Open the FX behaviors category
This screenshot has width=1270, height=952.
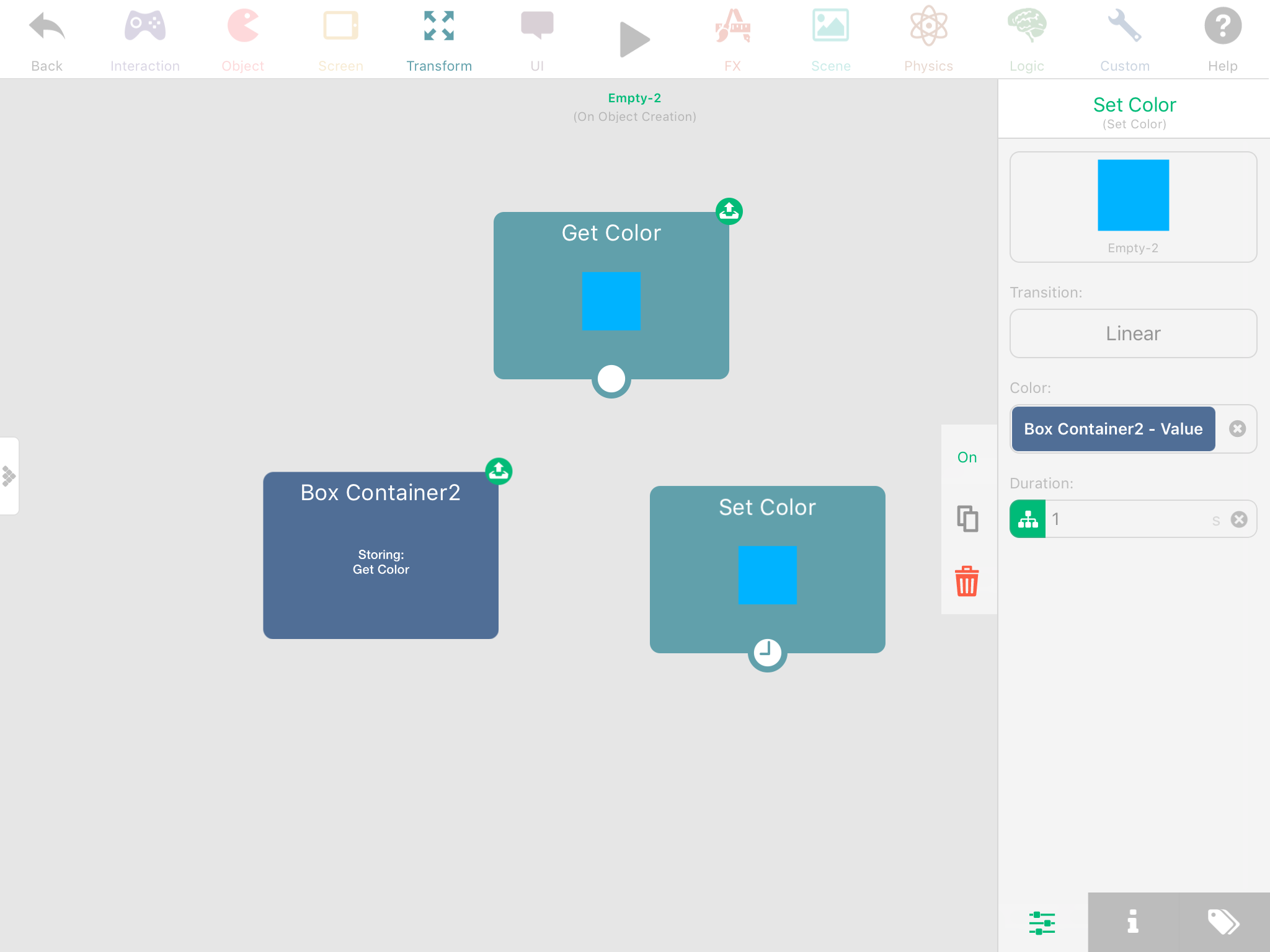pyautogui.click(x=732, y=28)
